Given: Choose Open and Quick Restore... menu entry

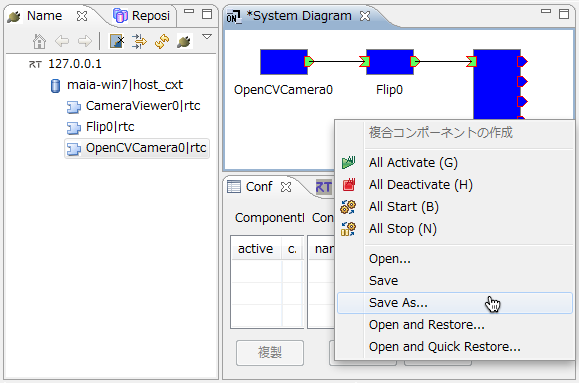Looking at the screenshot, I should 455,347.
